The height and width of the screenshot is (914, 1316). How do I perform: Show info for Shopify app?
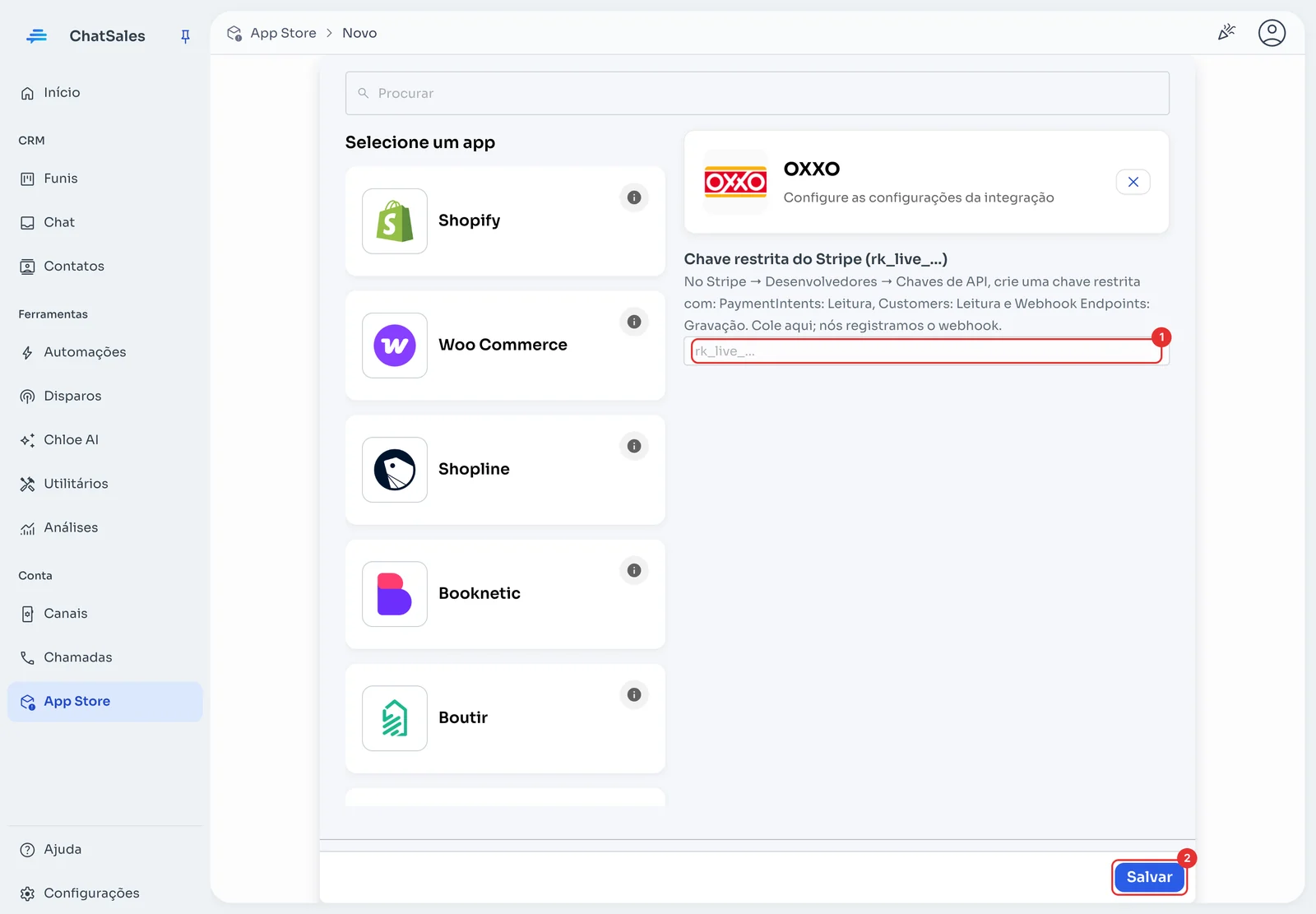click(x=634, y=197)
